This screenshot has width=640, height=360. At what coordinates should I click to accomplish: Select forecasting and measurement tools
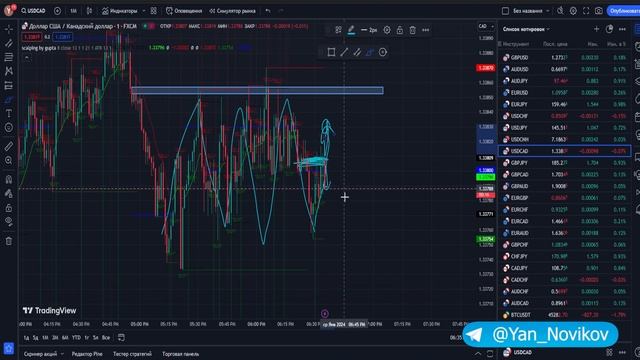[x=9, y=86]
